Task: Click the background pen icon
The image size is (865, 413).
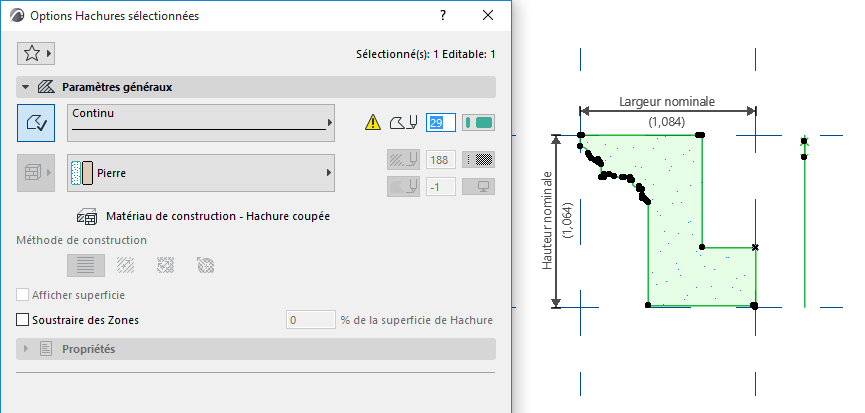Action: coord(401,185)
